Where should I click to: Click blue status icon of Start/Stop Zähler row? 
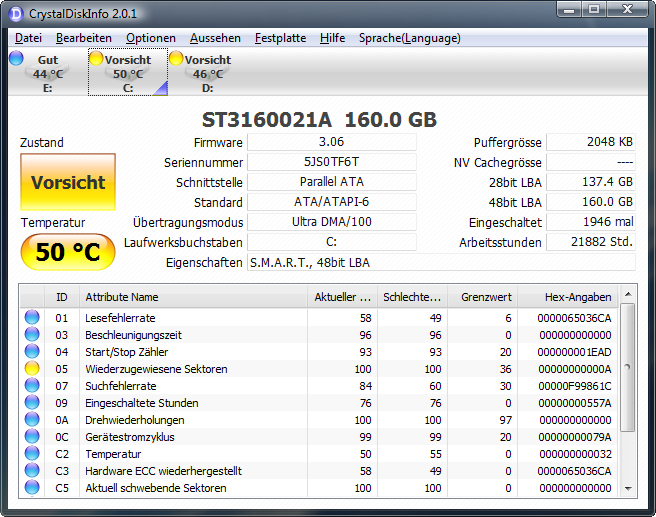32,351
